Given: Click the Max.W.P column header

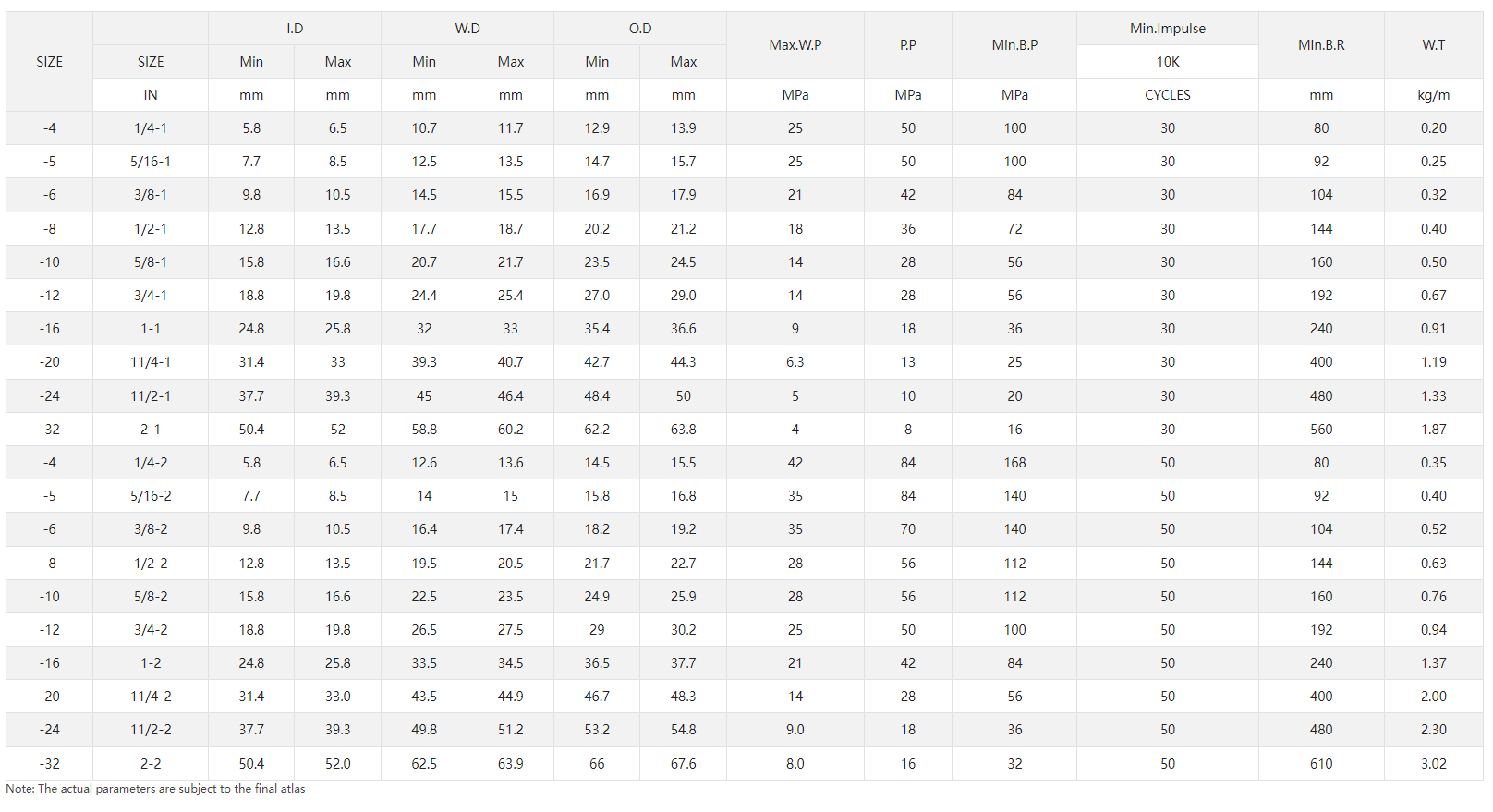Looking at the screenshot, I should point(795,45).
